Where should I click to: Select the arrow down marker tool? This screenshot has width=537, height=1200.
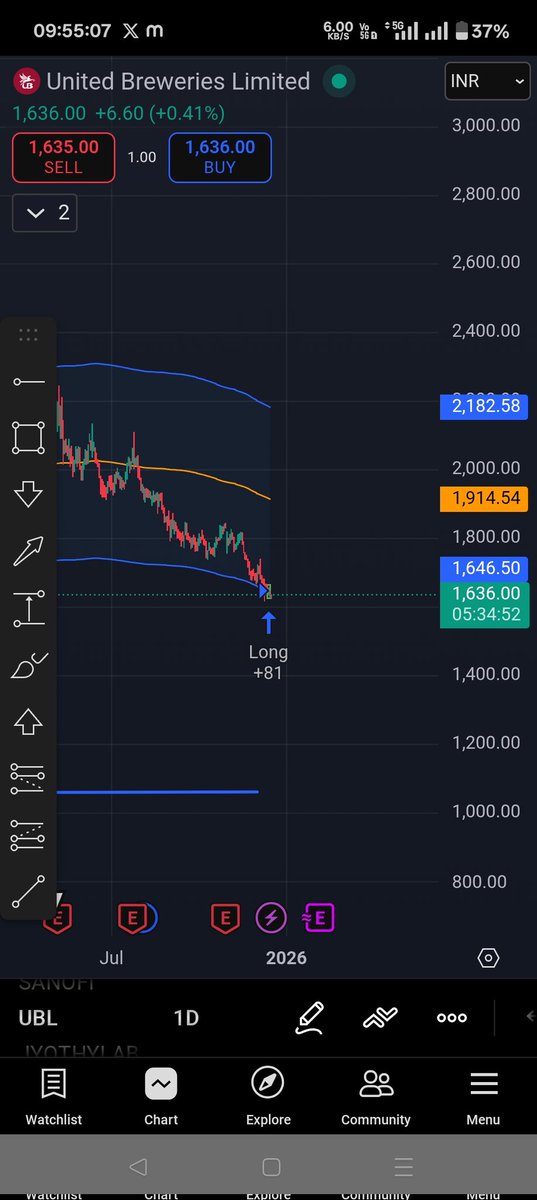[28, 493]
